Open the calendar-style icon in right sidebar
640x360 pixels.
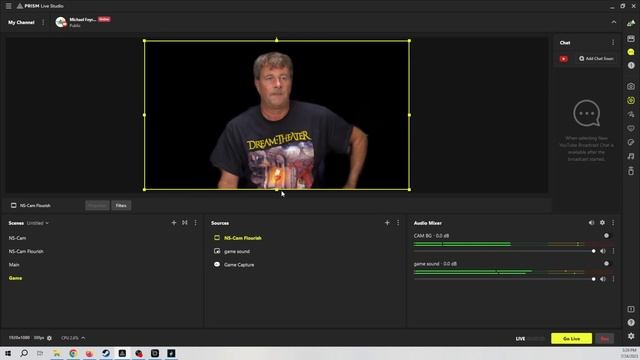click(x=631, y=38)
